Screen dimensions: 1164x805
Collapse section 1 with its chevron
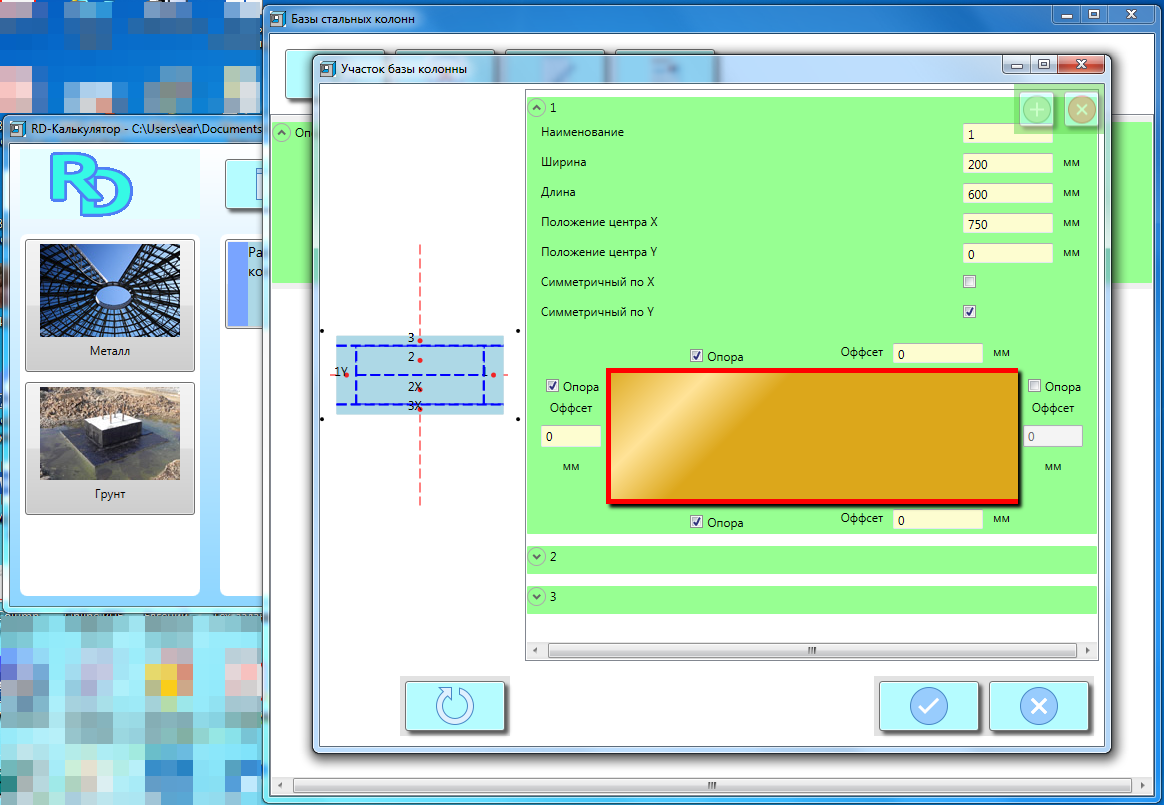click(537, 108)
